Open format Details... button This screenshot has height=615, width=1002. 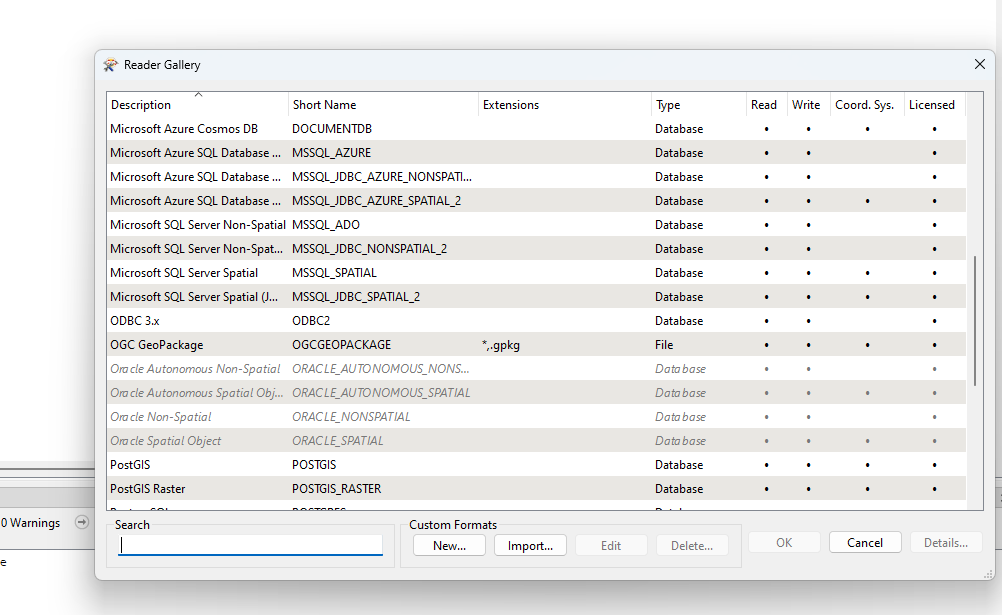pos(946,542)
